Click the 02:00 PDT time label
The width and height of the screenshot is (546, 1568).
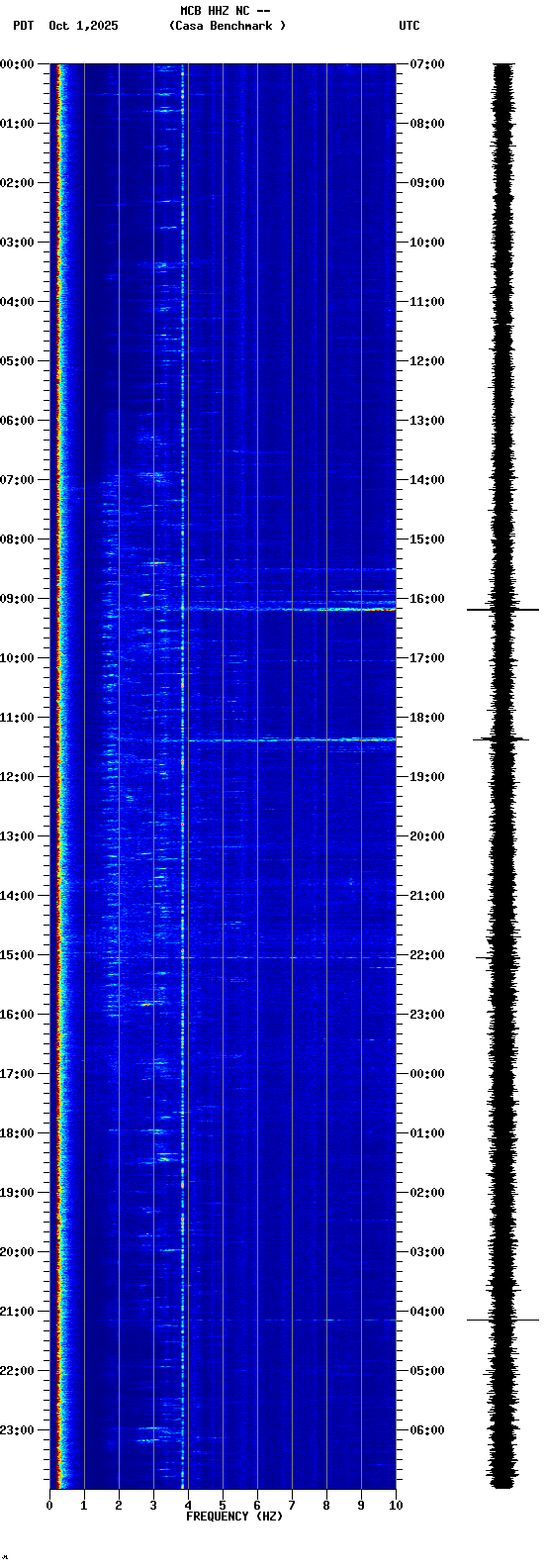17,183
